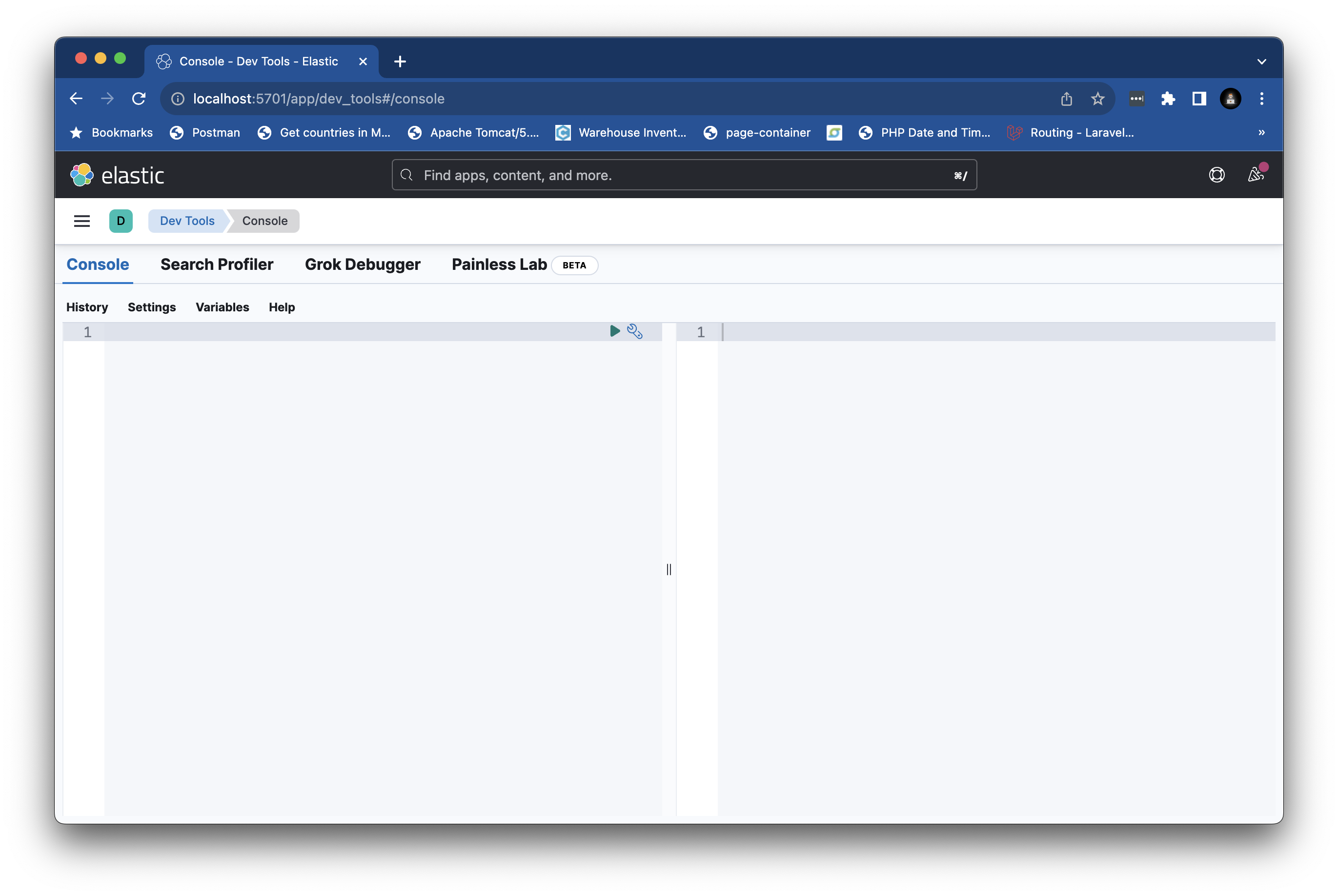Switch to the Search Profiler tab
This screenshot has width=1338, height=896.
(217, 265)
